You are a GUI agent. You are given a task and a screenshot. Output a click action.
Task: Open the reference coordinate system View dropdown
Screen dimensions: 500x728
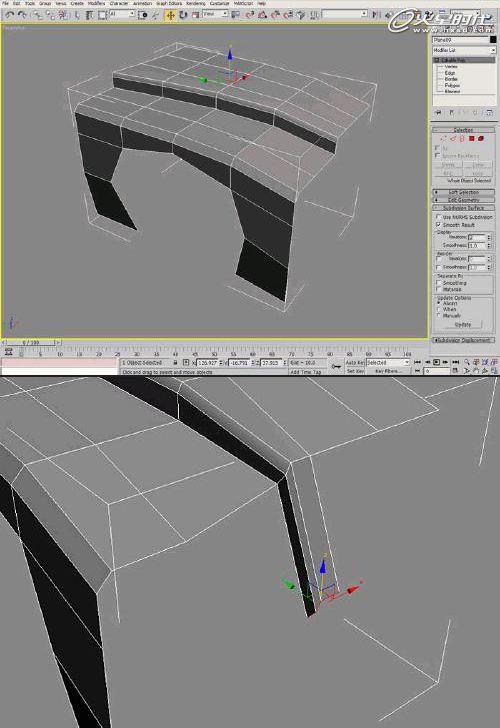[x=215, y=14]
